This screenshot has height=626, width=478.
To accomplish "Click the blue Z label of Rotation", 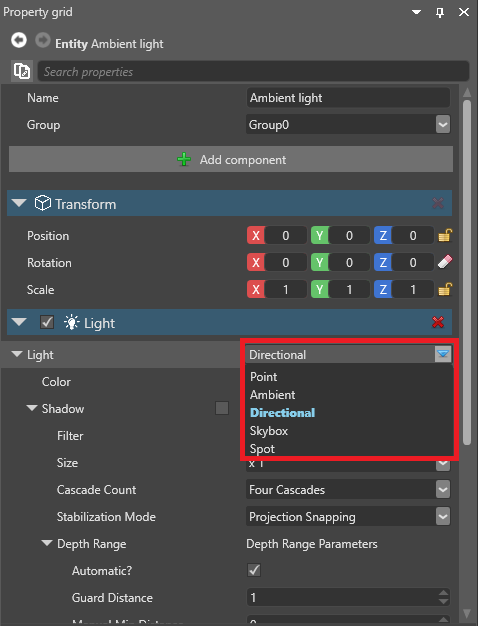I will (383, 262).
